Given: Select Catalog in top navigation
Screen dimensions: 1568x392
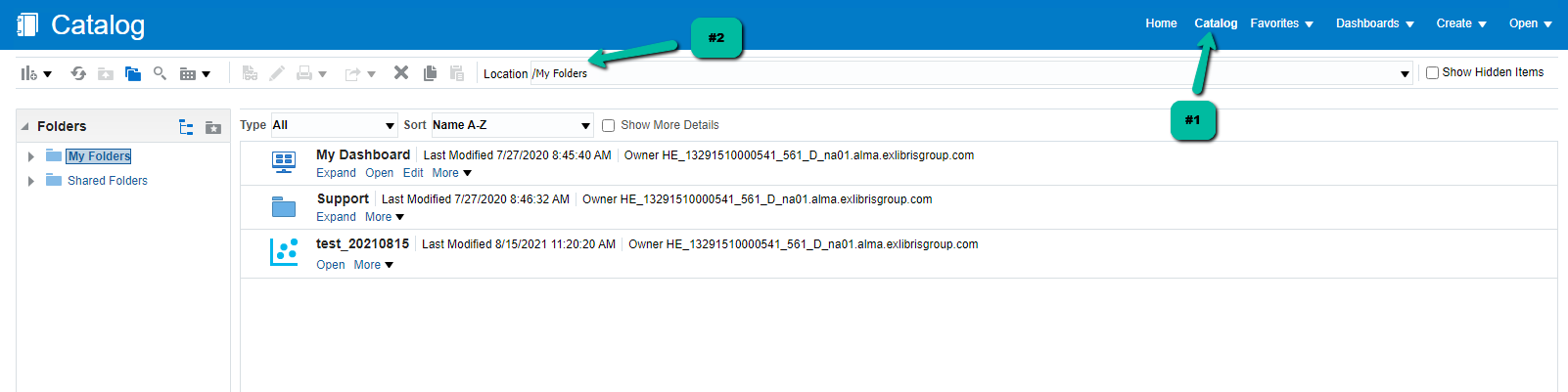Looking at the screenshot, I should coord(1216,23).
